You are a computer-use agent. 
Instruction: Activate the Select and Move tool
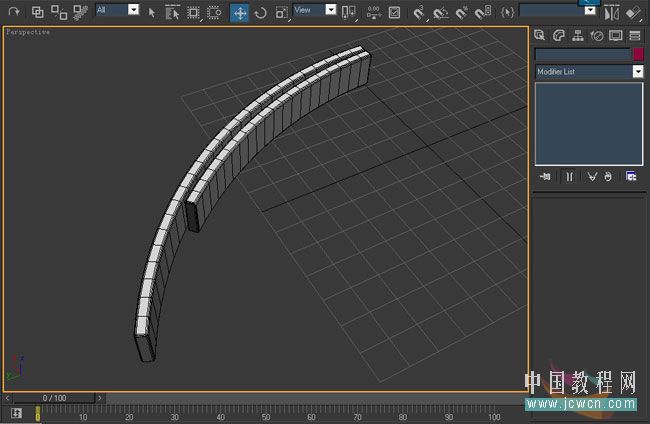[240, 13]
